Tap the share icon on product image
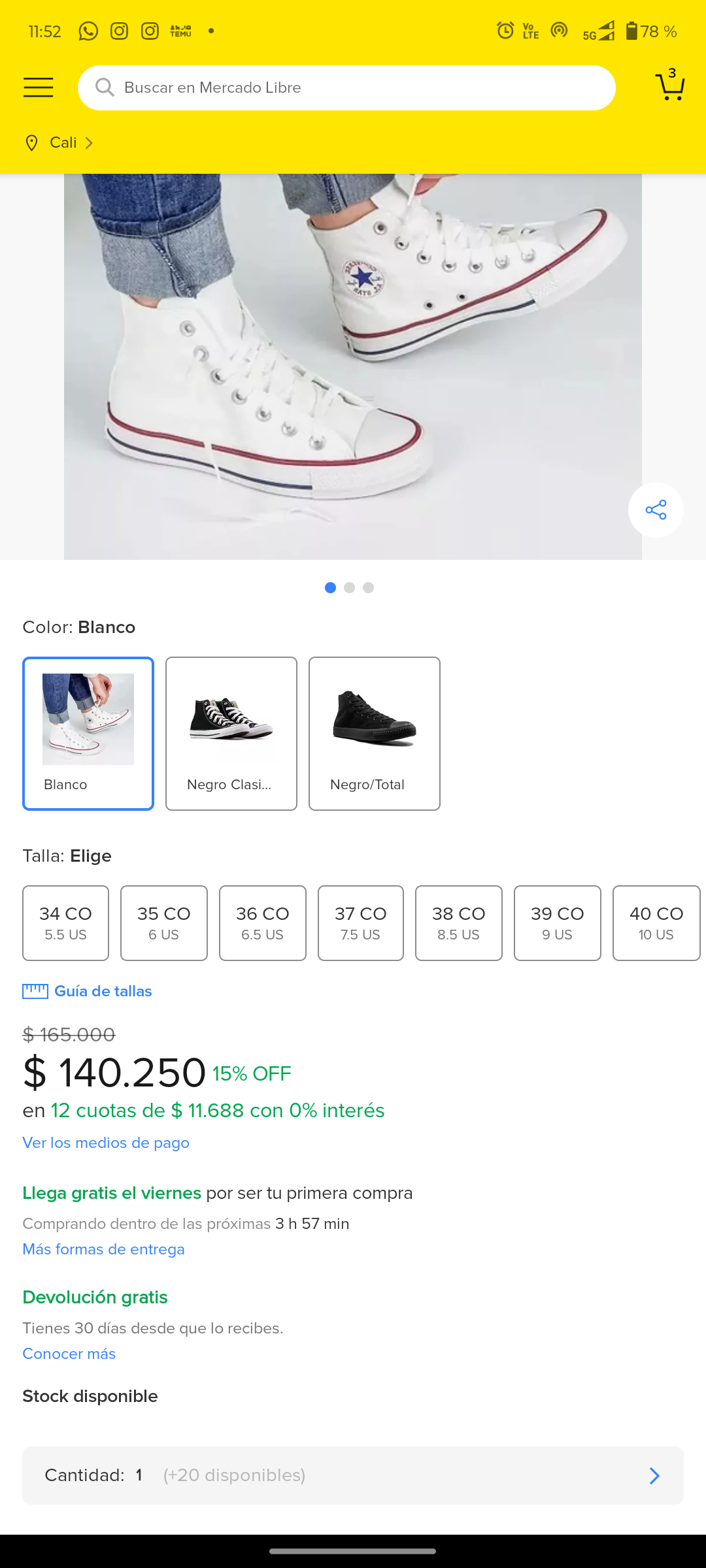Image resolution: width=706 pixels, height=1568 pixels. 656,510
